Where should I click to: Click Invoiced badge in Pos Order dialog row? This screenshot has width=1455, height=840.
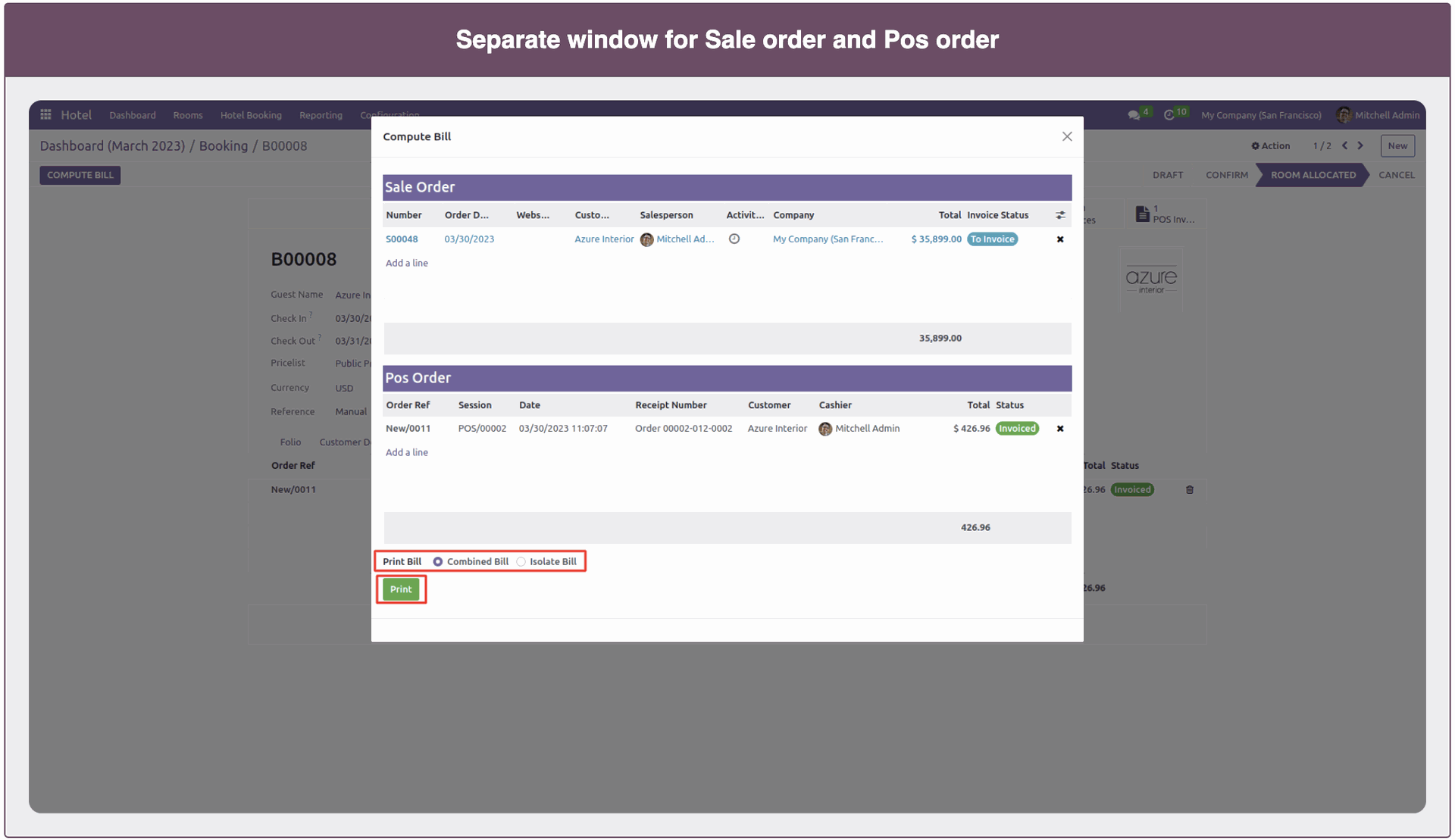tap(1017, 429)
